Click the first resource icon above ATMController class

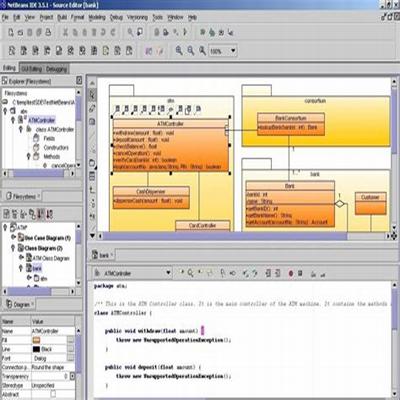[117, 109]
